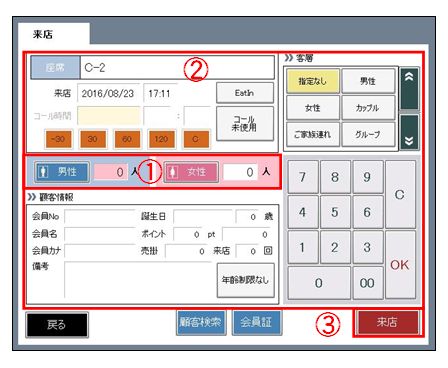Click the black 戻る back button
This screenshot has height=368, width=448.
[57, 325]
